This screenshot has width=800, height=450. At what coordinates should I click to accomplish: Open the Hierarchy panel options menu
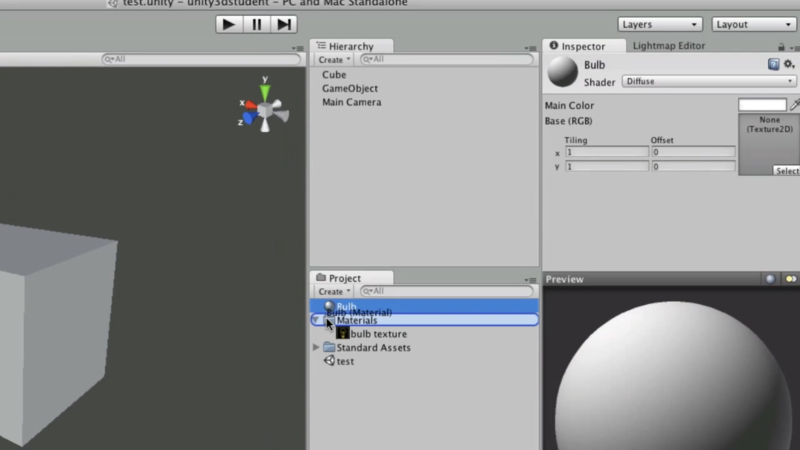[530, 48]
